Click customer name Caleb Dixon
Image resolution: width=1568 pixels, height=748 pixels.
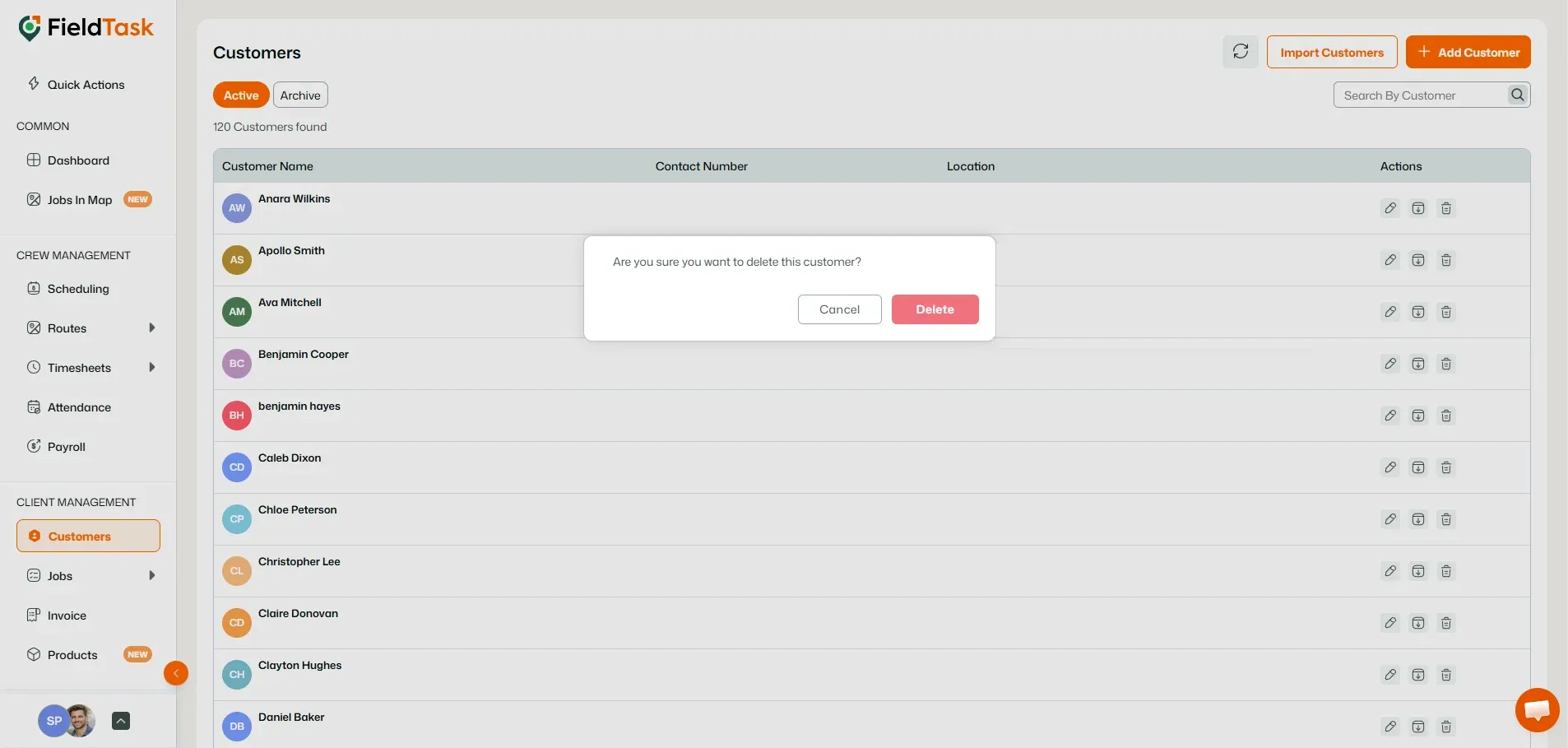pos(290,458)
